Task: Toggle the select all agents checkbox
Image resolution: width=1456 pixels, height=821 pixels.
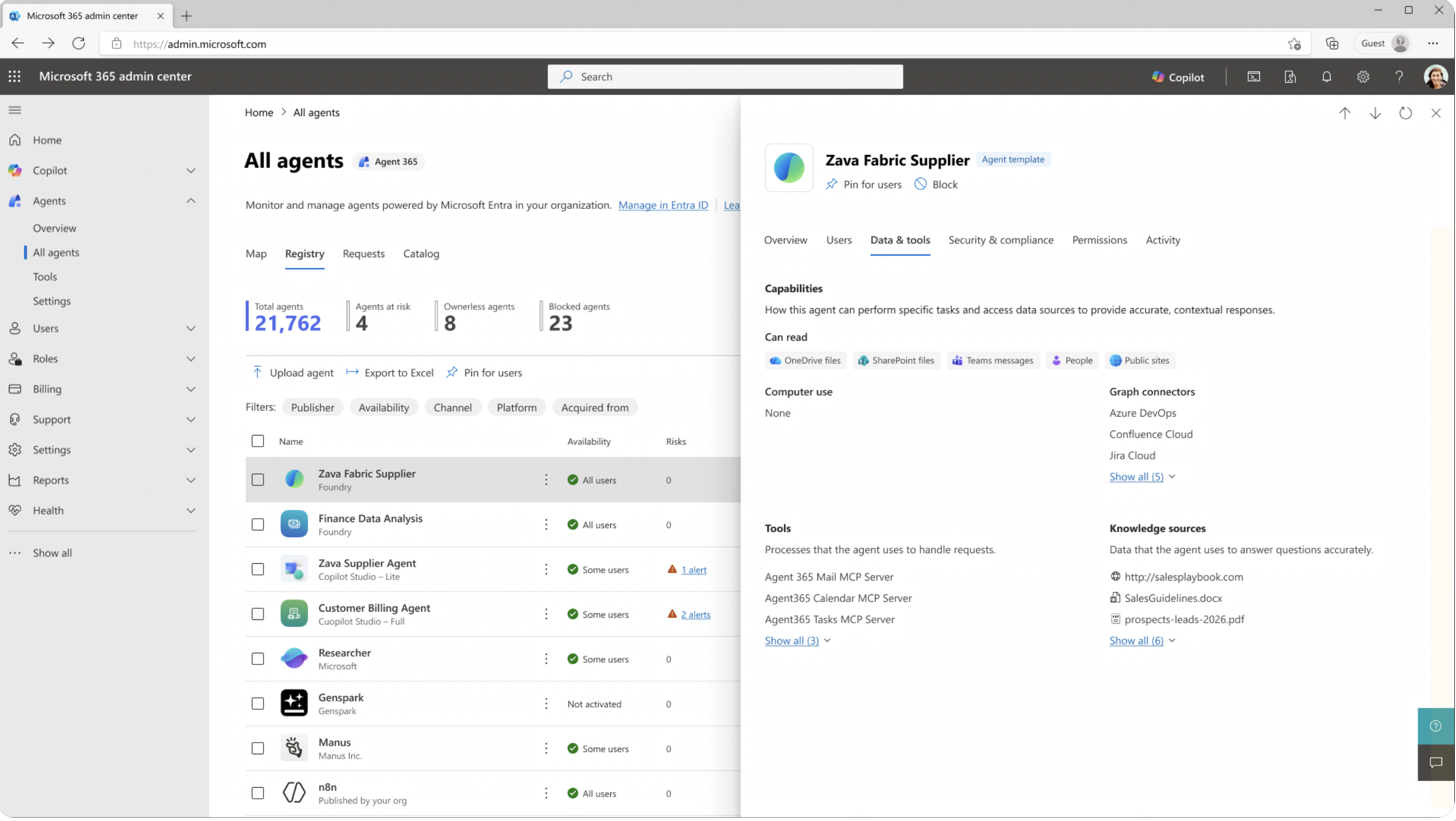Action: pos(258,441)
